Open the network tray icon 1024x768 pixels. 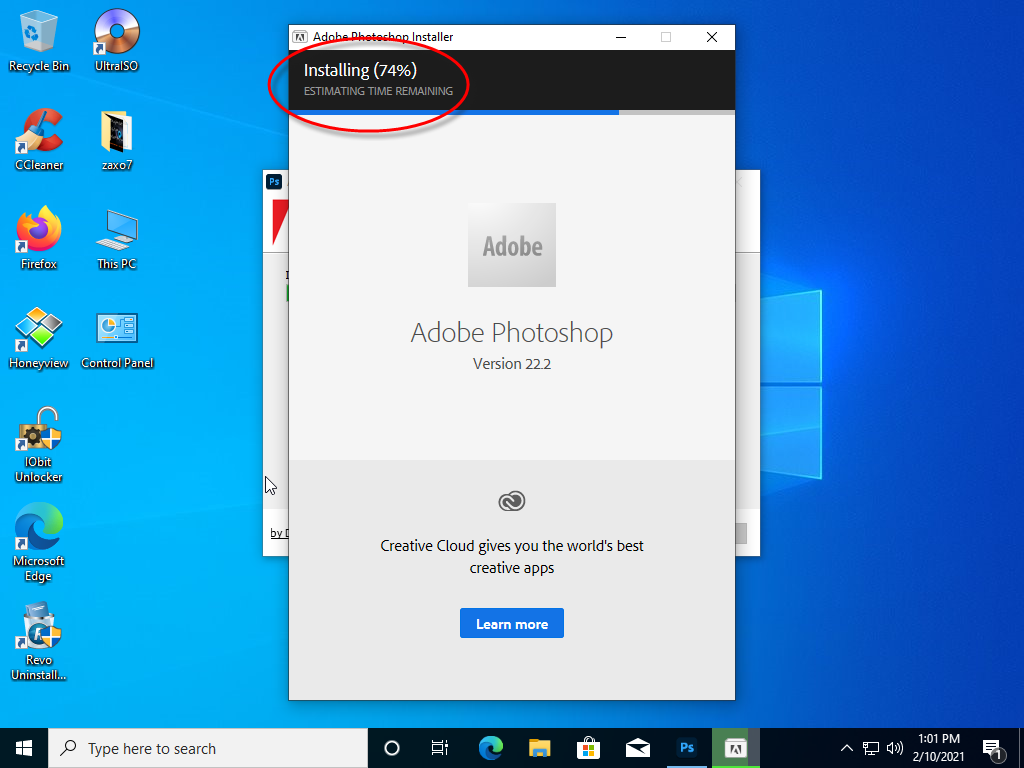pyautogui.click(x=871, y=748)
